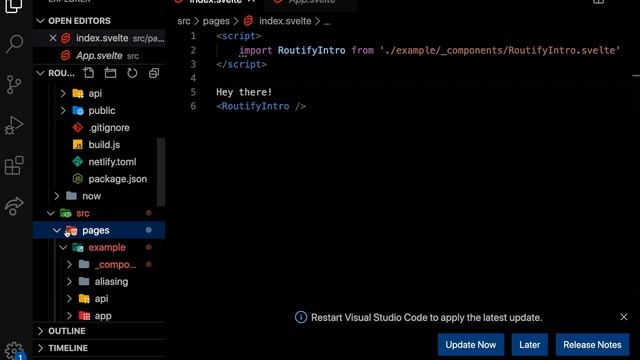Click the JS icon beside build.js
640x360 pixels.
click(x=78, y=144)
